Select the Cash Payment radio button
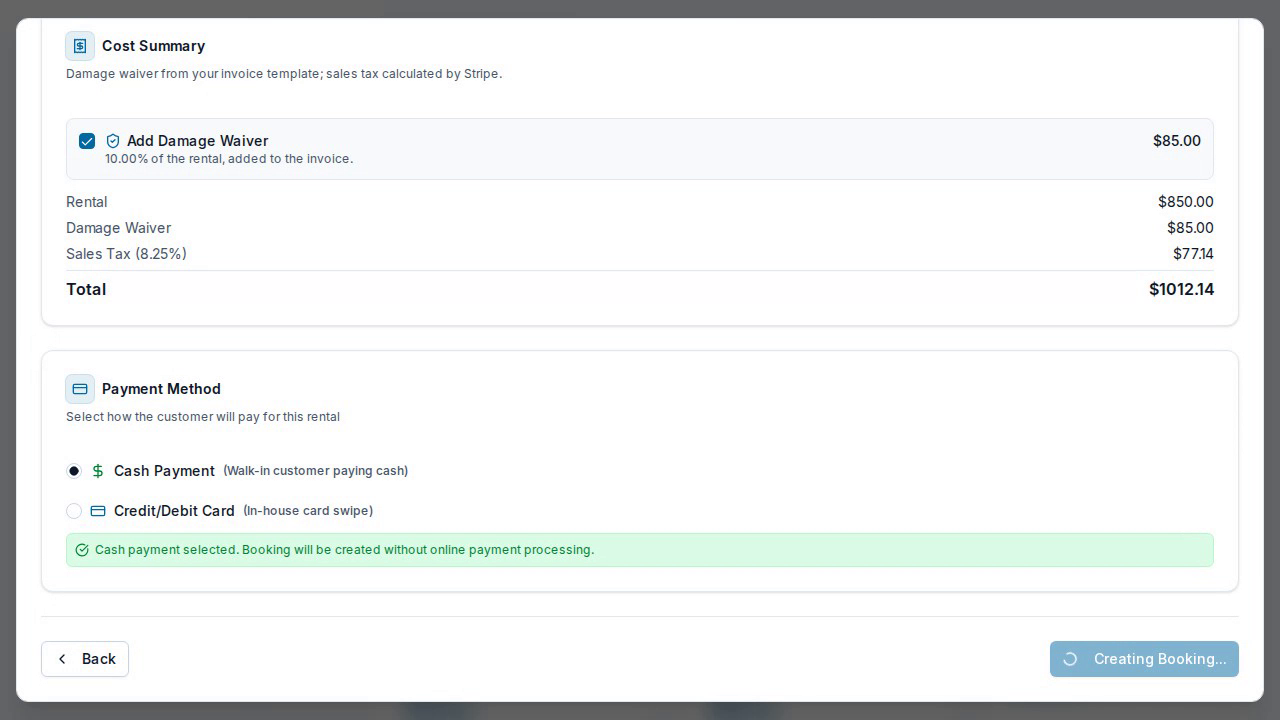The height and width of the screenshot is (720, 1280). tap(74, 471)
